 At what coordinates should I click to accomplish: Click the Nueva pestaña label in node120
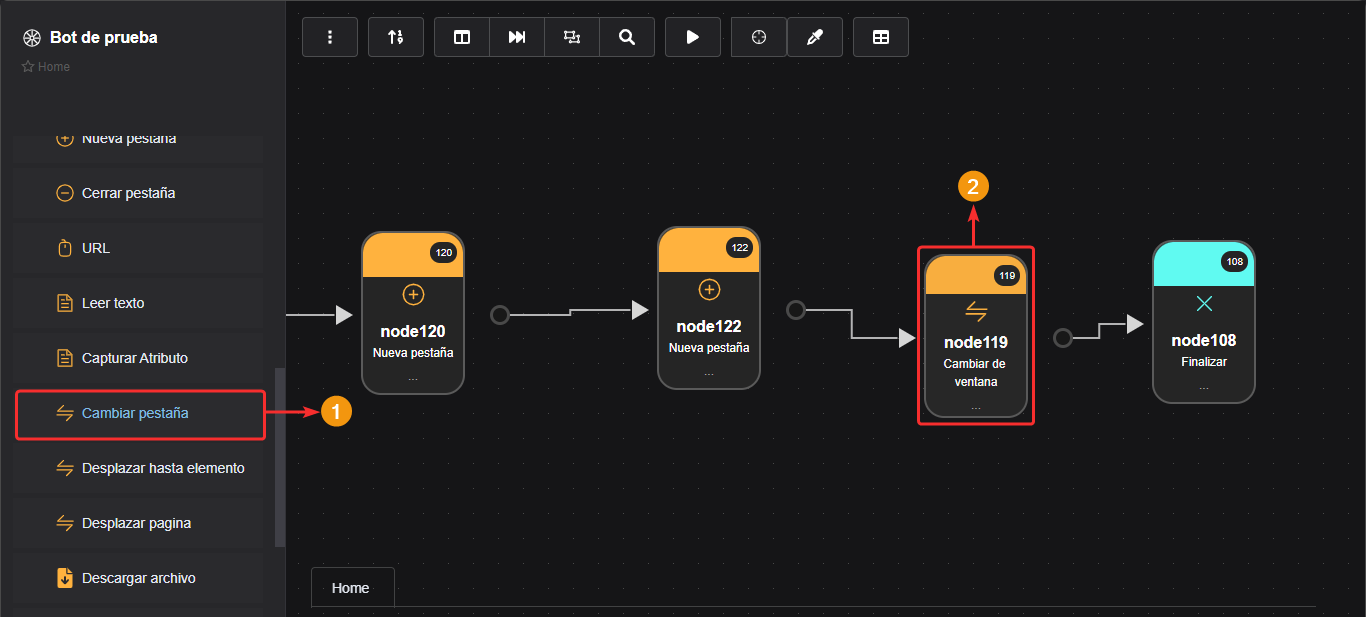coord(413,353)
